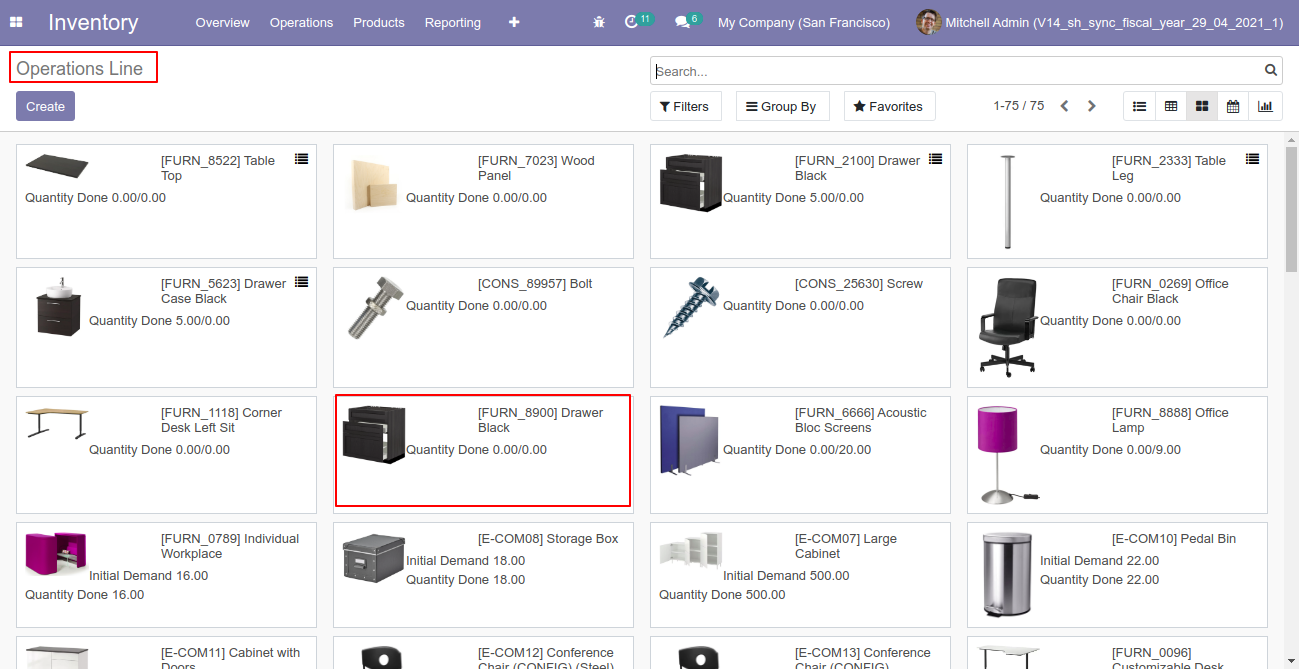Open Operations menu

pos(301,22)
